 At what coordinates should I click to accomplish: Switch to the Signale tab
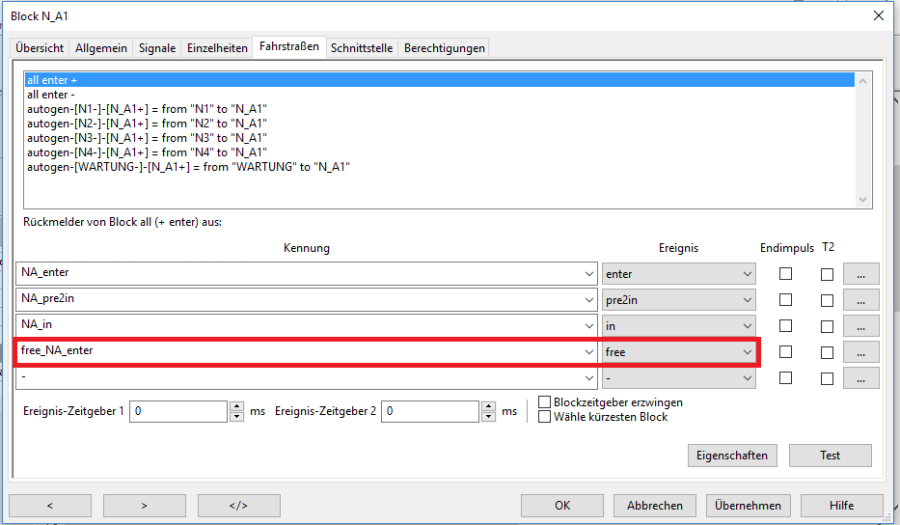click(157, 48)
